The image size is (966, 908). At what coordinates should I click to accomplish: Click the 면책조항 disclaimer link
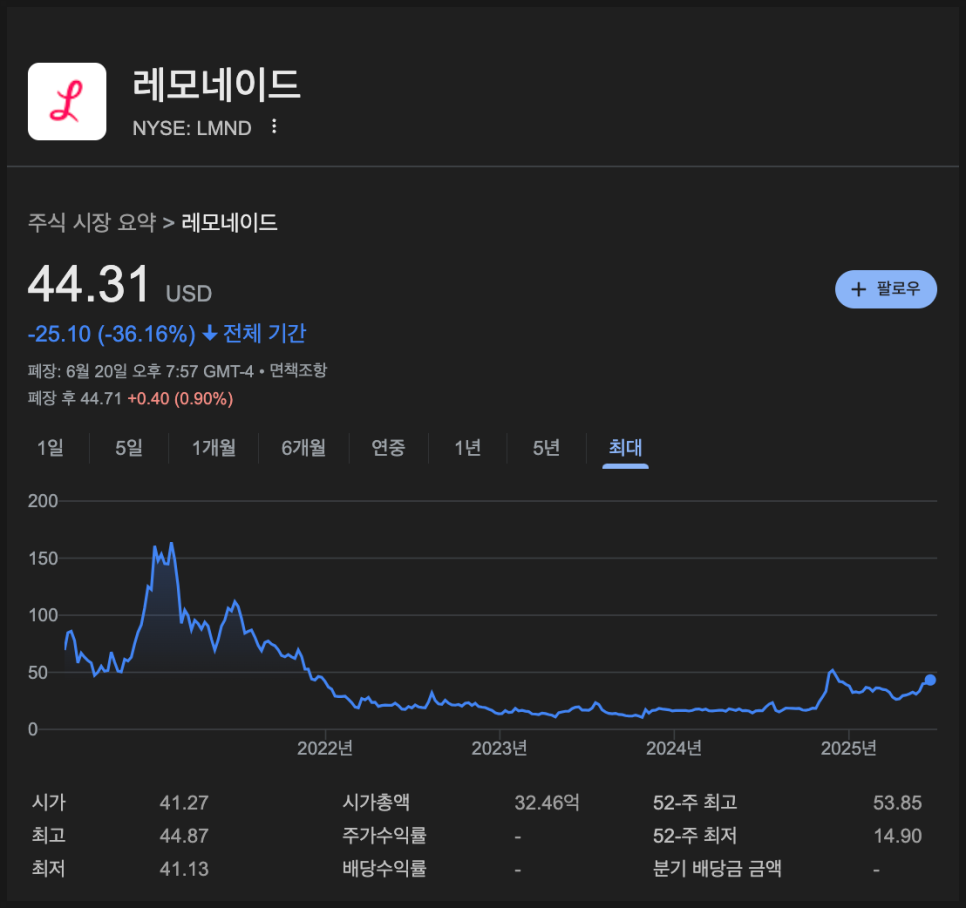tap(298, 370)
